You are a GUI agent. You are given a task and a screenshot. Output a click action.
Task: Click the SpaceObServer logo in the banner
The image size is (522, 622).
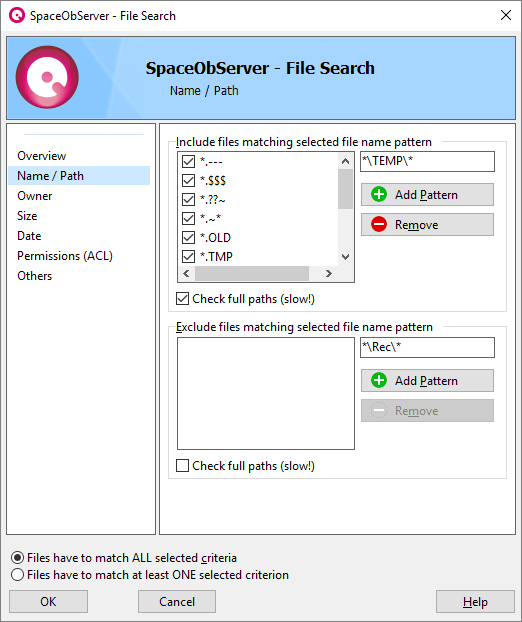click(x=47, y=77)
